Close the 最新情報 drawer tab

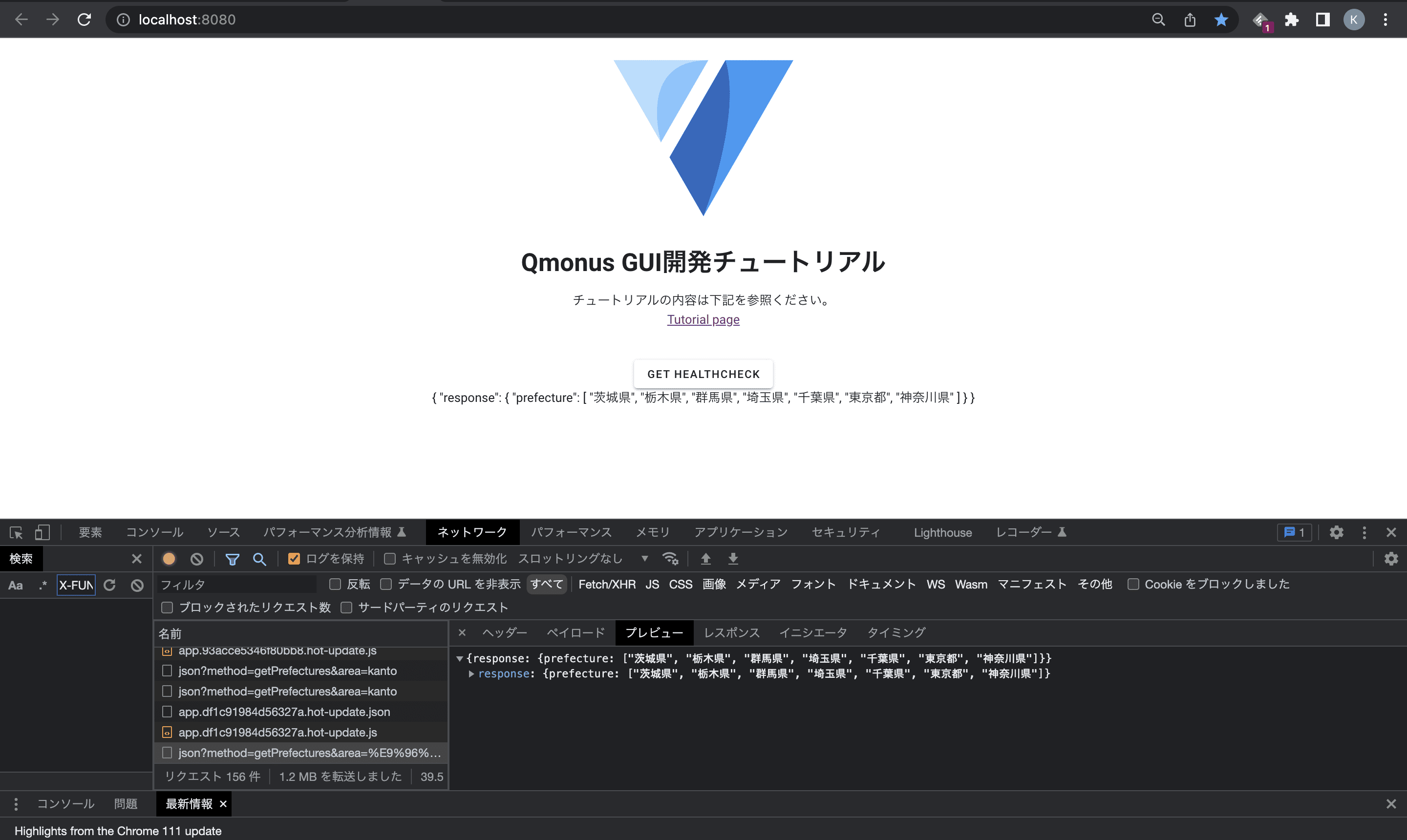223,804
